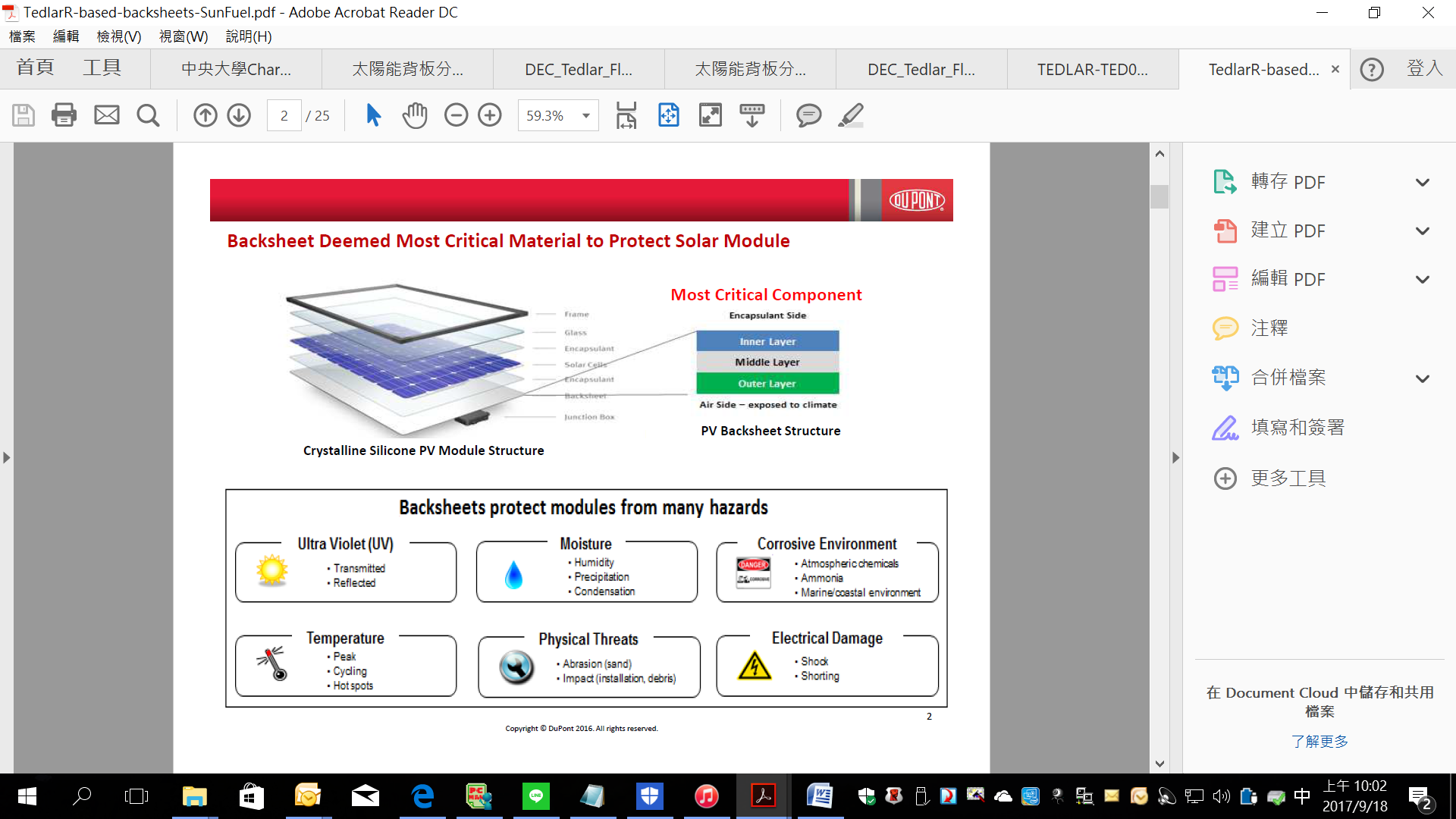This screenshot has height=819, width=1456.
Task: Open the search magnifier tool
Action: coord(148,115)
